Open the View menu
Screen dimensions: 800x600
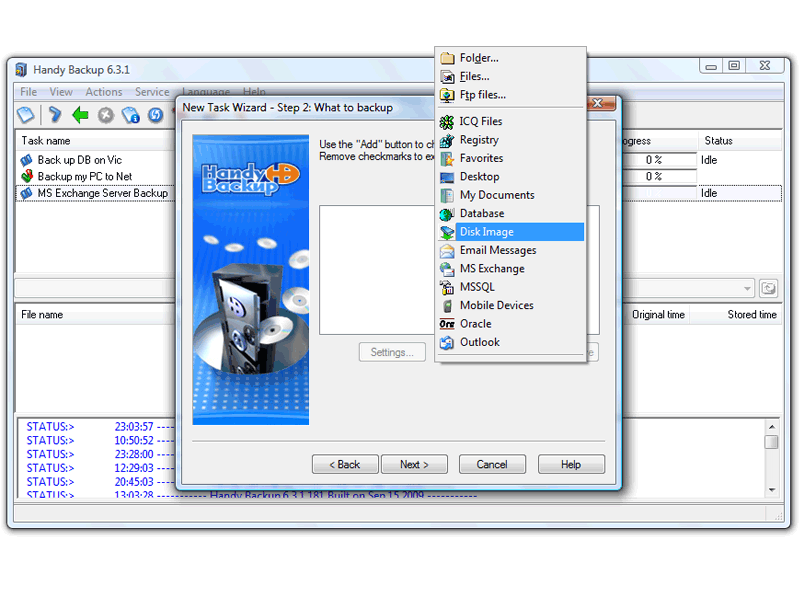61,92
